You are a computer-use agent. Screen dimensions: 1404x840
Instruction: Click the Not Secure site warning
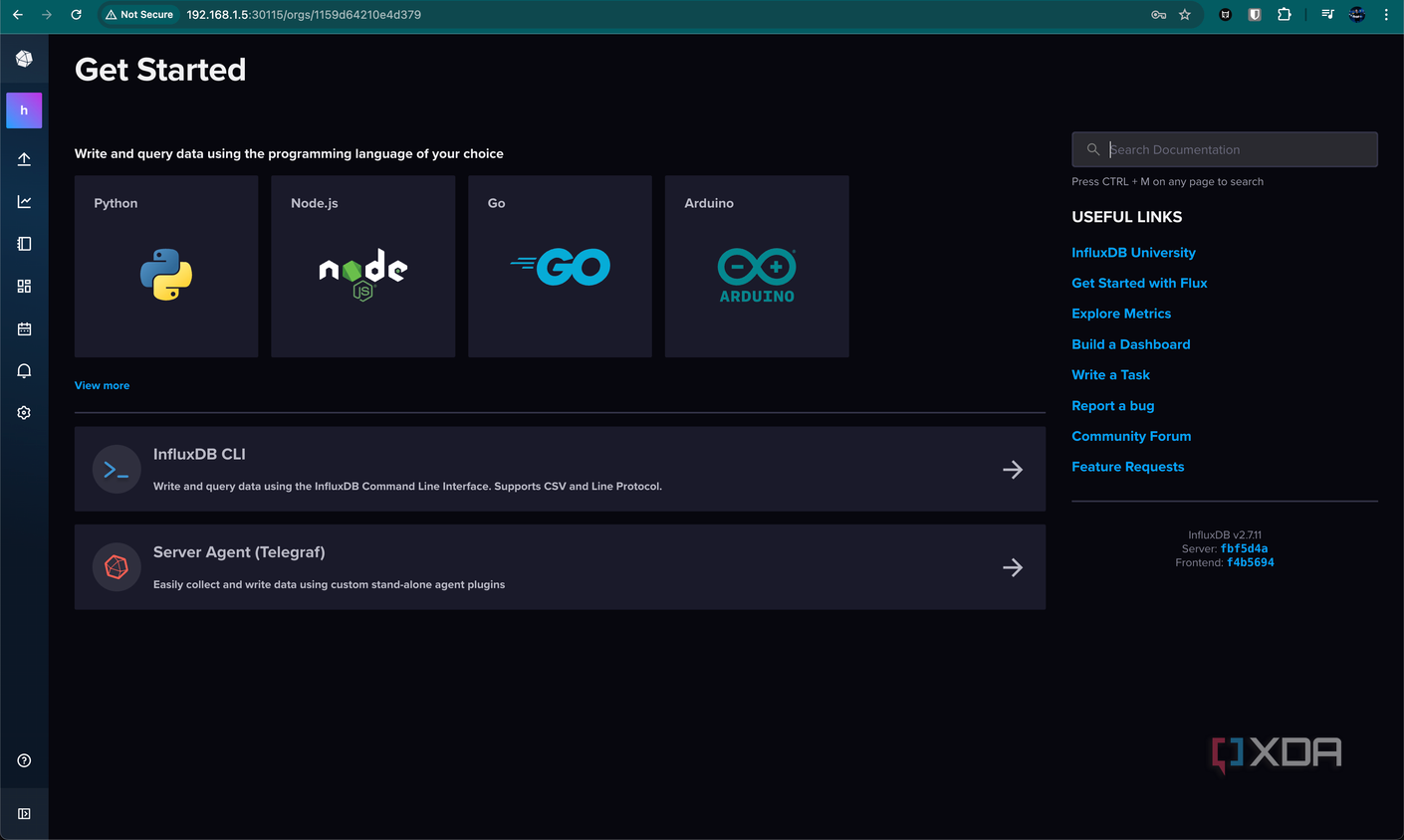pos(139,15)
